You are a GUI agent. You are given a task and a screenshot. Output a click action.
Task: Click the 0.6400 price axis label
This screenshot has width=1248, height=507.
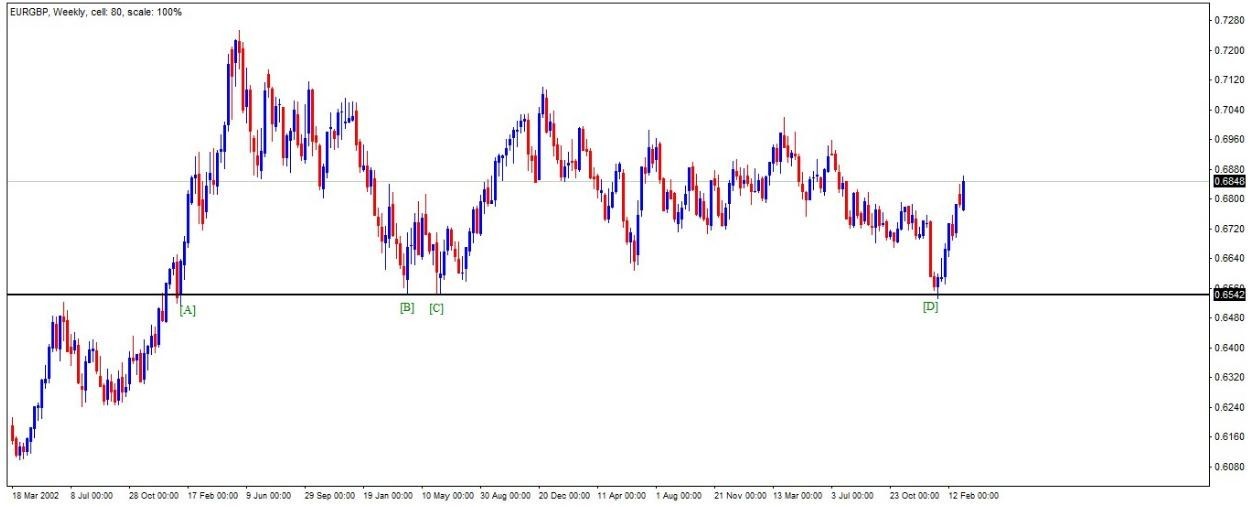point(1229,348)
